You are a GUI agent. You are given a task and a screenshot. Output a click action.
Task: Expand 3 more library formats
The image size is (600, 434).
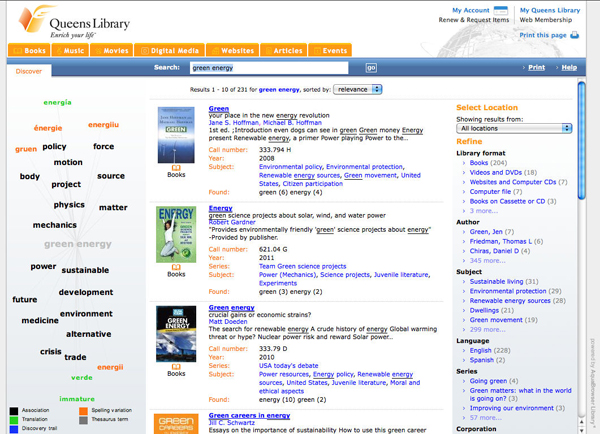(x=483, y=211)
